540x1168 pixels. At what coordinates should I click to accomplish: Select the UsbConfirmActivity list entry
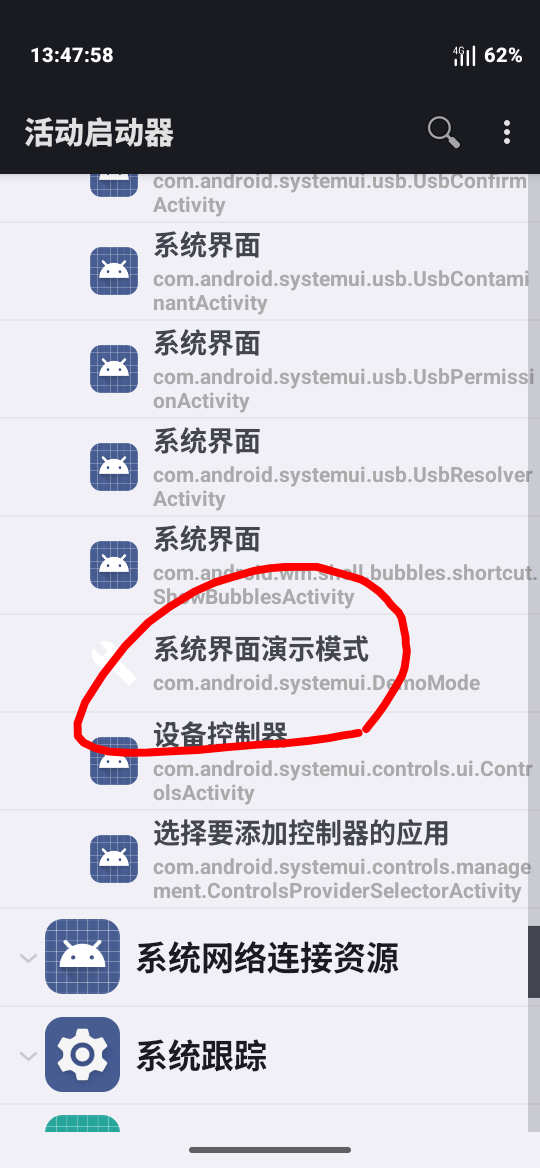coord(270,197)
